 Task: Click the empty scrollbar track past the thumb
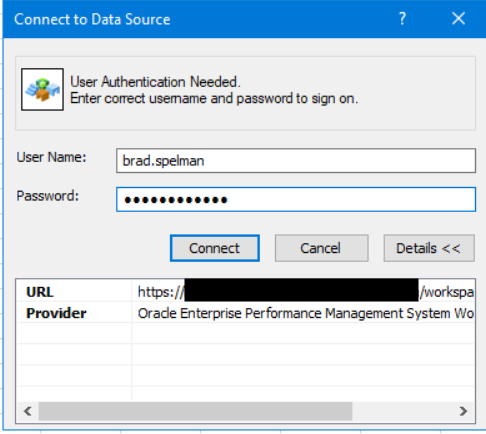[x=402, y=411]
